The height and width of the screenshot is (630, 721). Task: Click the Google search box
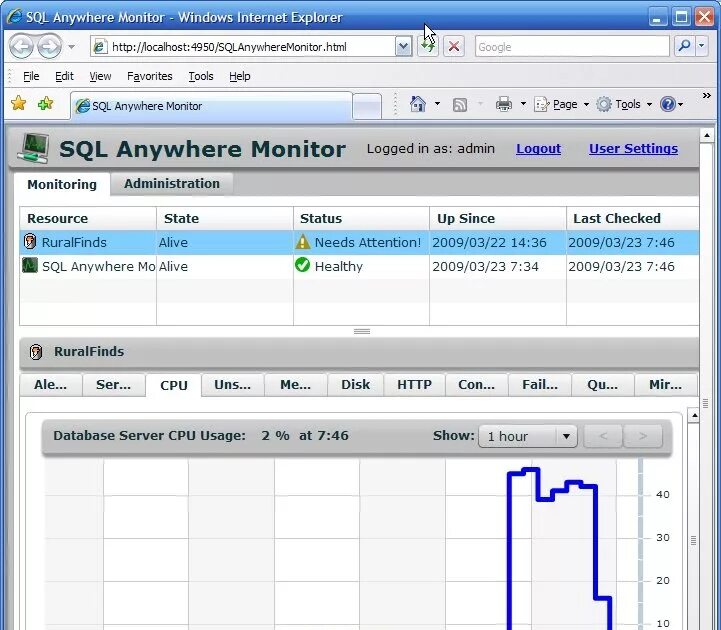572,47
